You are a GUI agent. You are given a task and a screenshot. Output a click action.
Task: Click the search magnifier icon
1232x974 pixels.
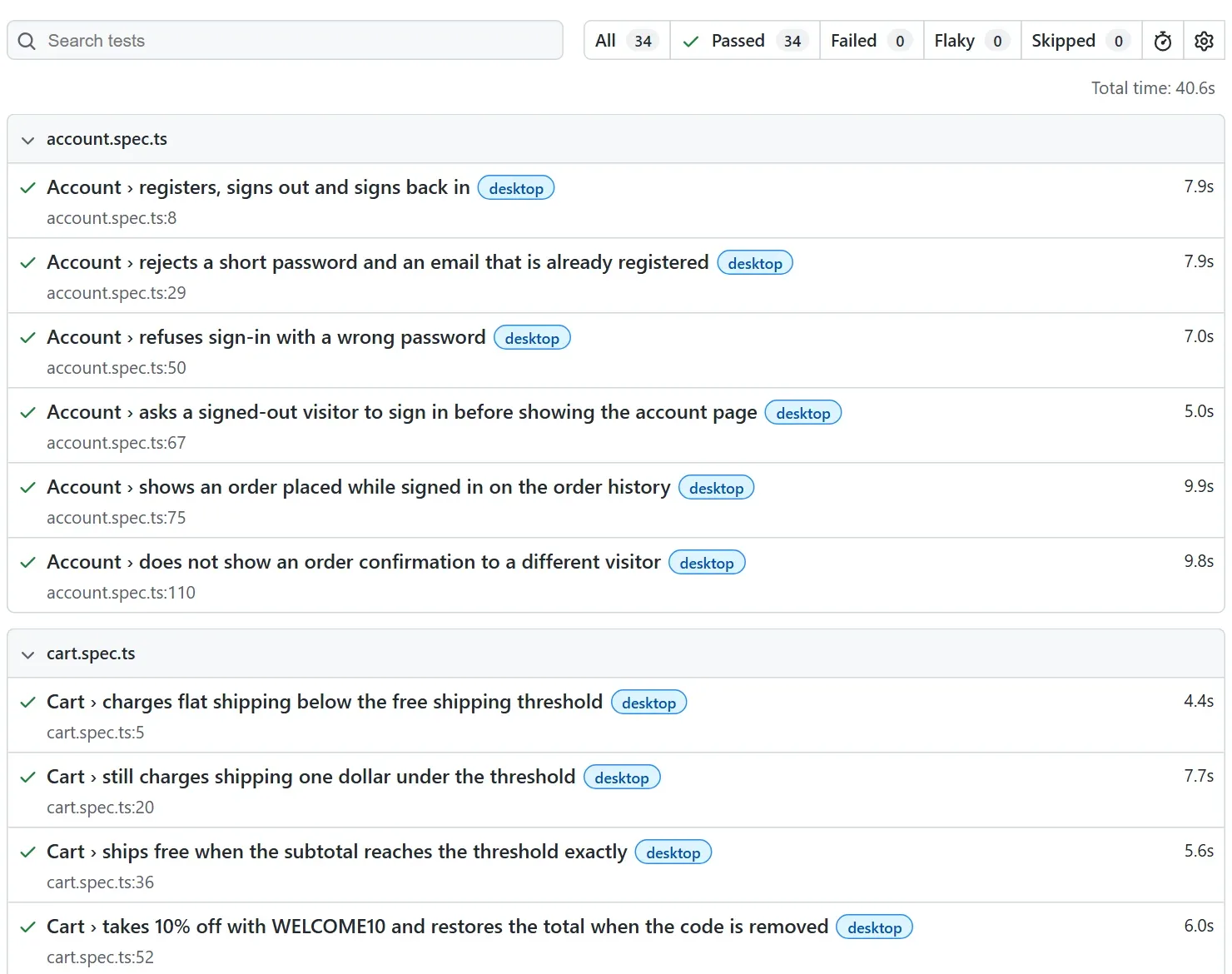27,41
